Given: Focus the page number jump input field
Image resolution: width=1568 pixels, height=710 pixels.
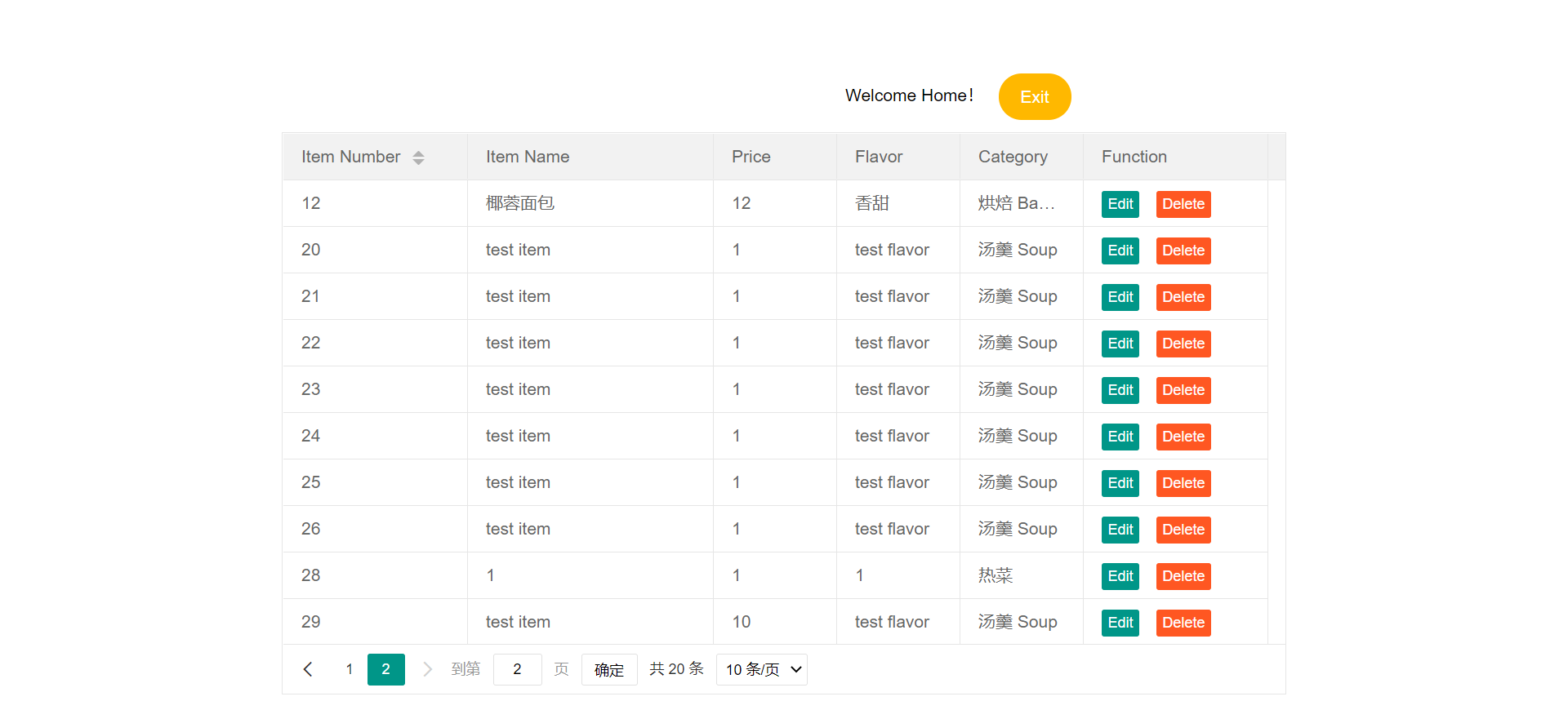Looking at the screenshot, I should point(517,669).
